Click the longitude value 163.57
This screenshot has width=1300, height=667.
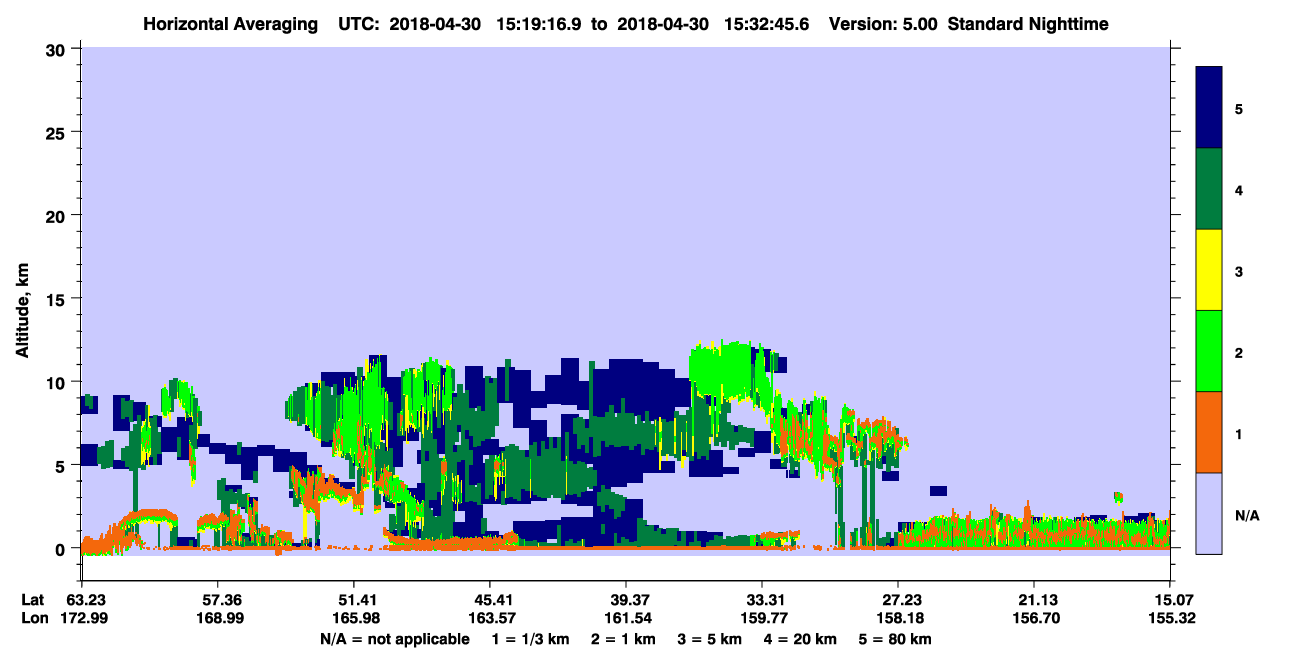click(x=490, y=618)
